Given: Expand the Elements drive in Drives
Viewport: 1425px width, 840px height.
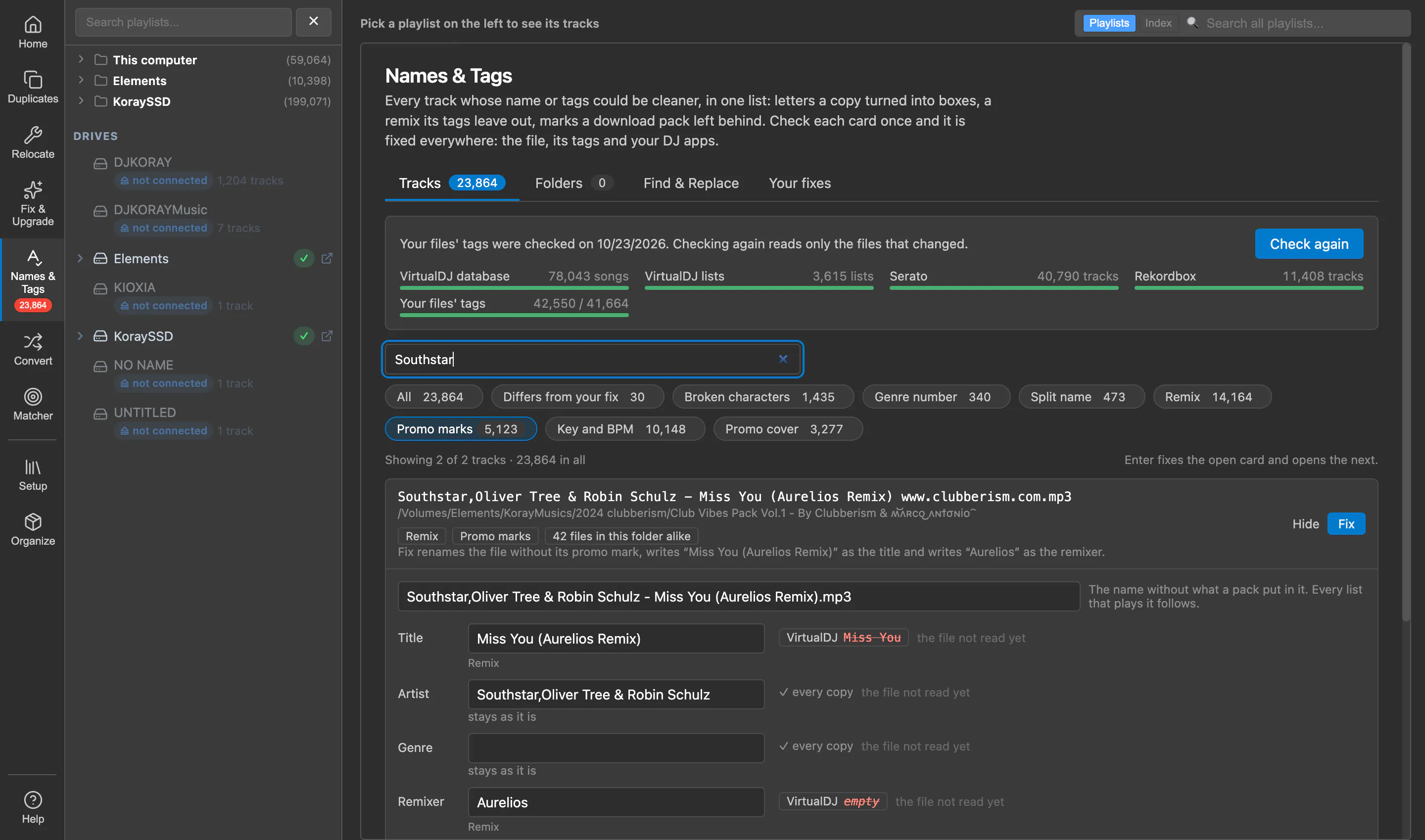Looking at the screenshot, I should (80, 258).
